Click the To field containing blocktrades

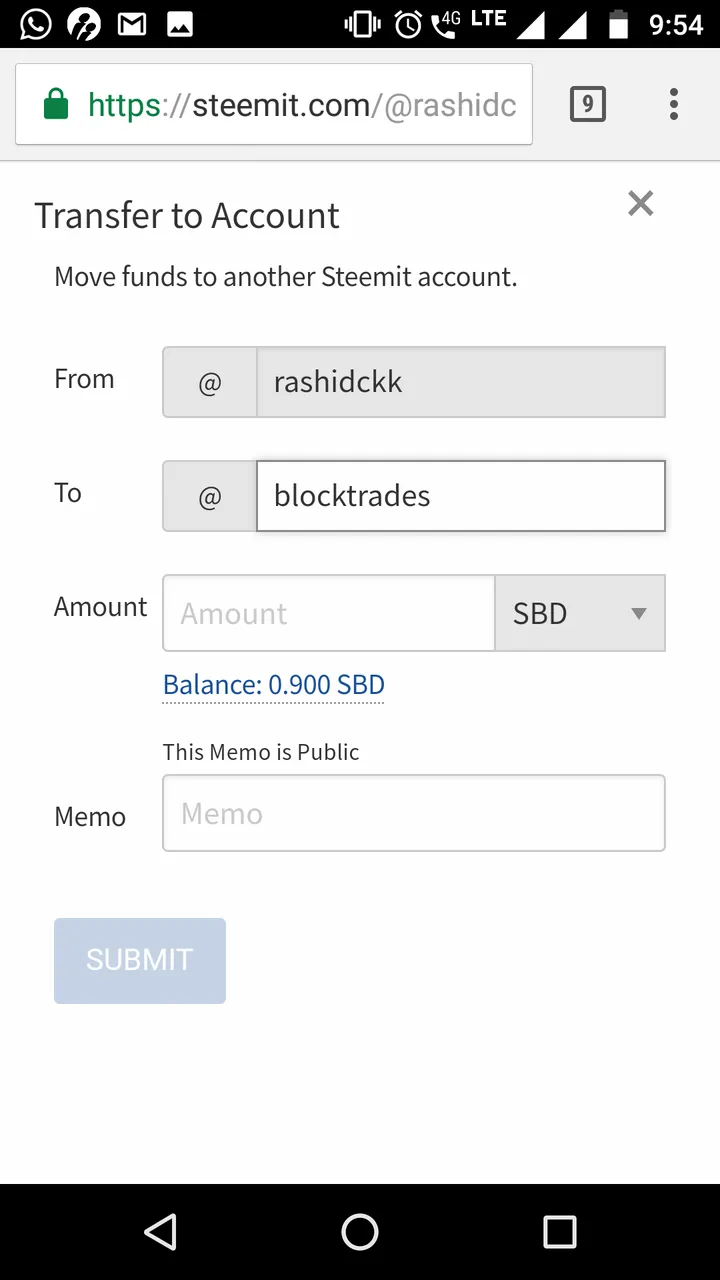coord(461,496)
